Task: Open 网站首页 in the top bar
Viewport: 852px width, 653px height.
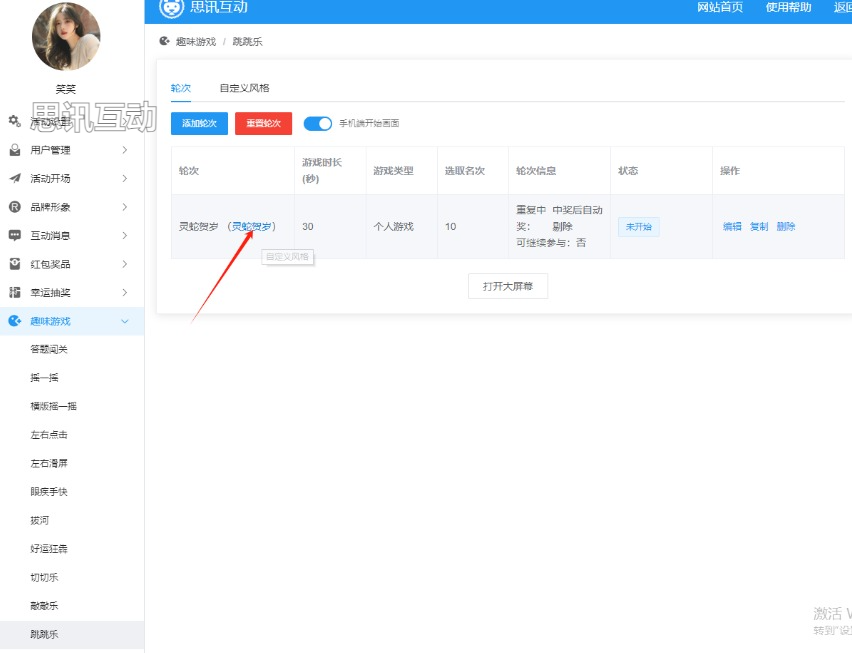Action: 720,8
